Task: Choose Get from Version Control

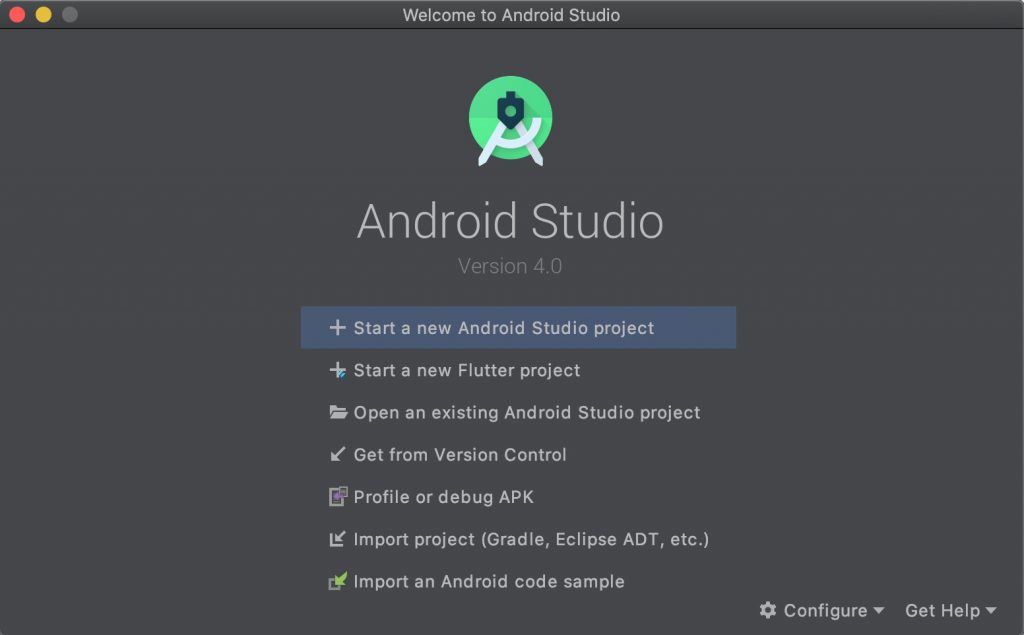Action: pyautogui.click(x=518, y=454)
